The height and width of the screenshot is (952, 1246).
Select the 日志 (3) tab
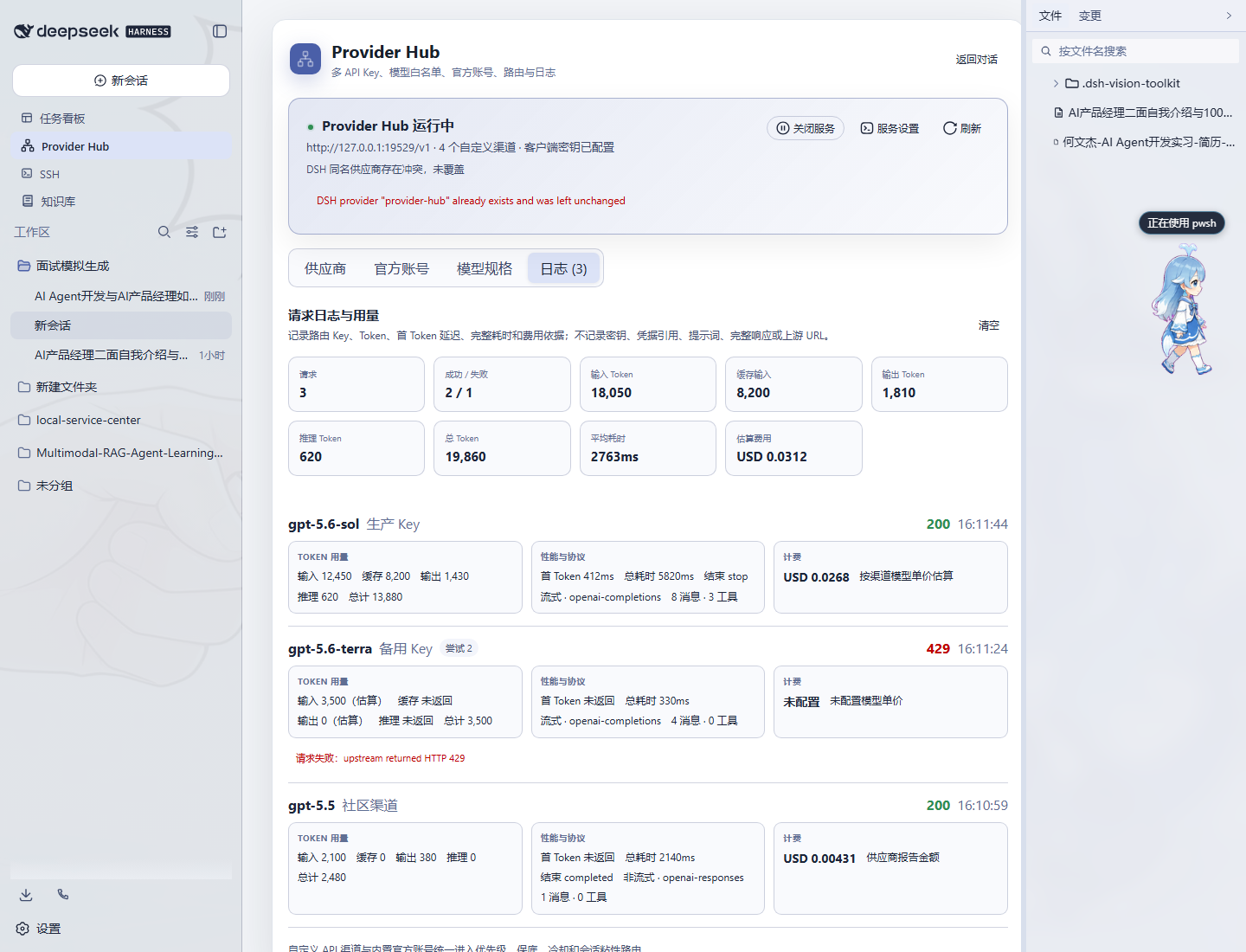[x=563, y=269]
